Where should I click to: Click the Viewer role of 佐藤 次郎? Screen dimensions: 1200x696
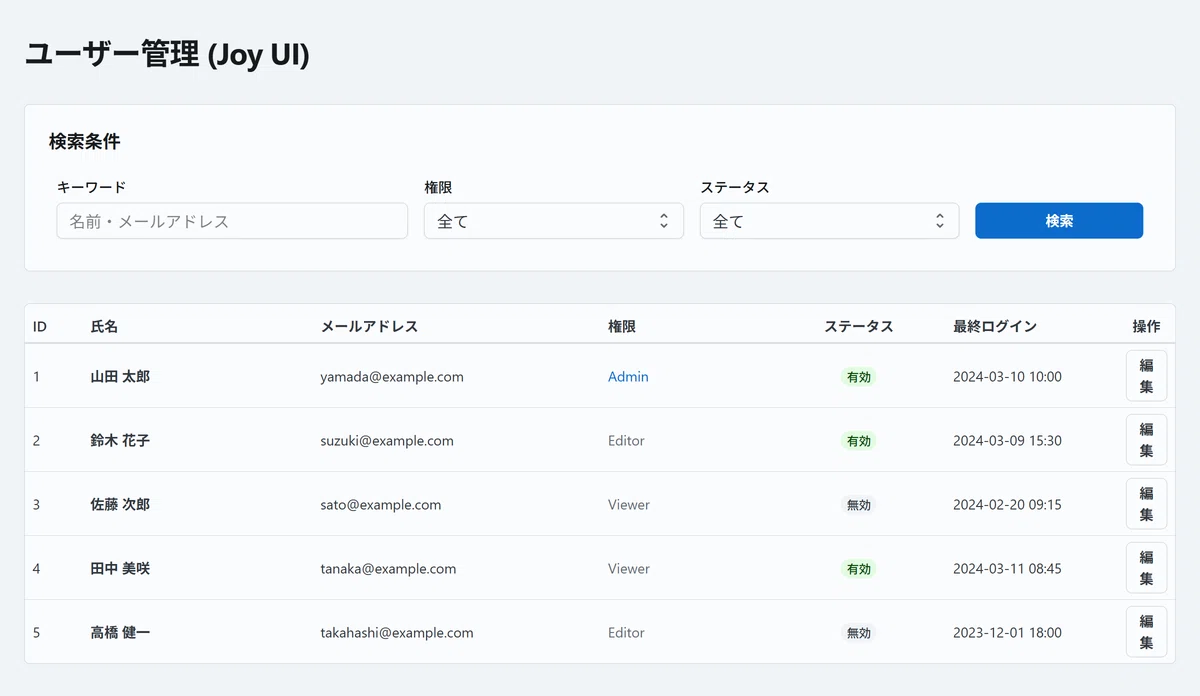click(x=629, y=505)
